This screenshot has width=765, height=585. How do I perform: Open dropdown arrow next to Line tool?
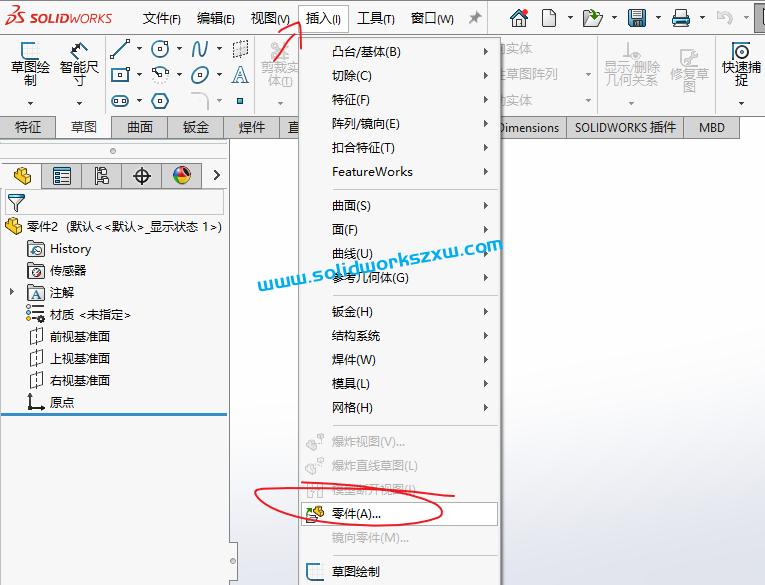click(140, 48)
